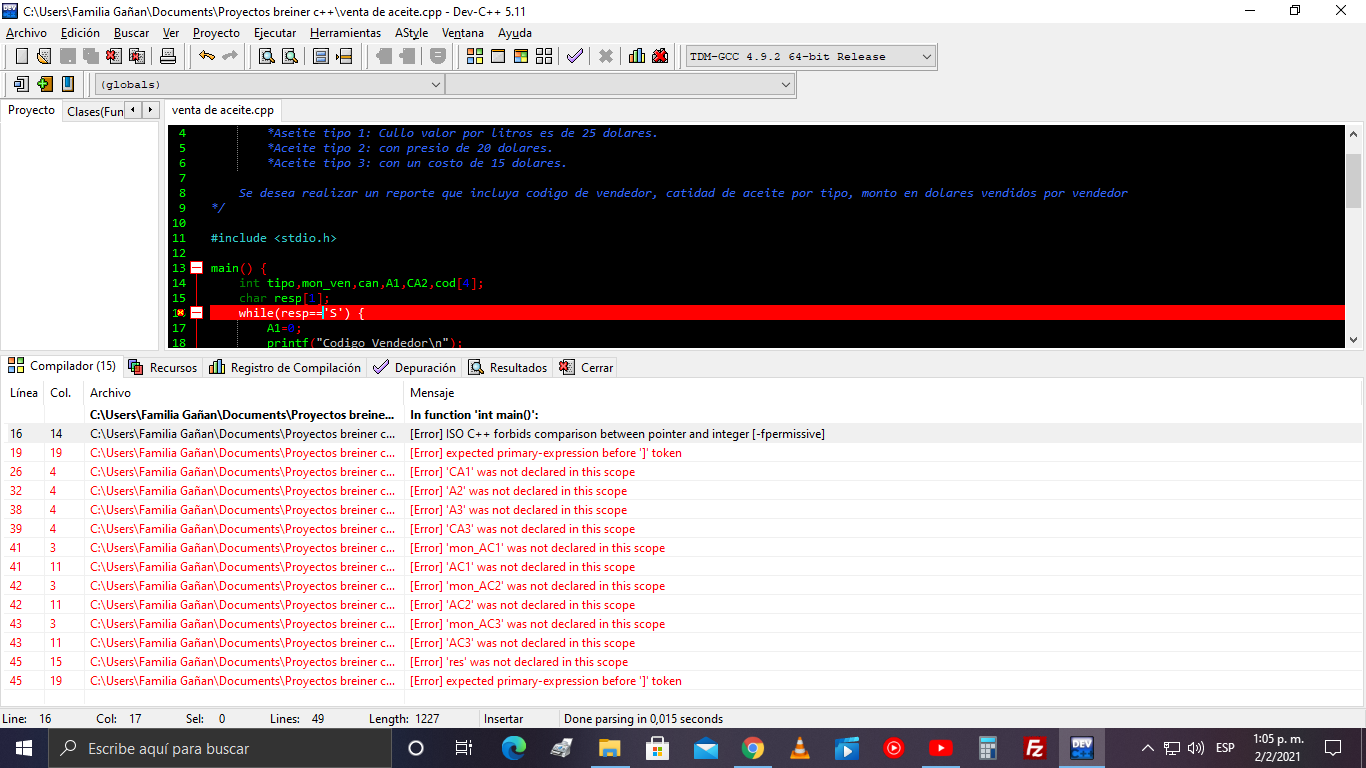1366x768 pixels.
Task: Open the TDM-GCC 4.9.2 compiler dropdown
Action: click(x=926, y=57)
